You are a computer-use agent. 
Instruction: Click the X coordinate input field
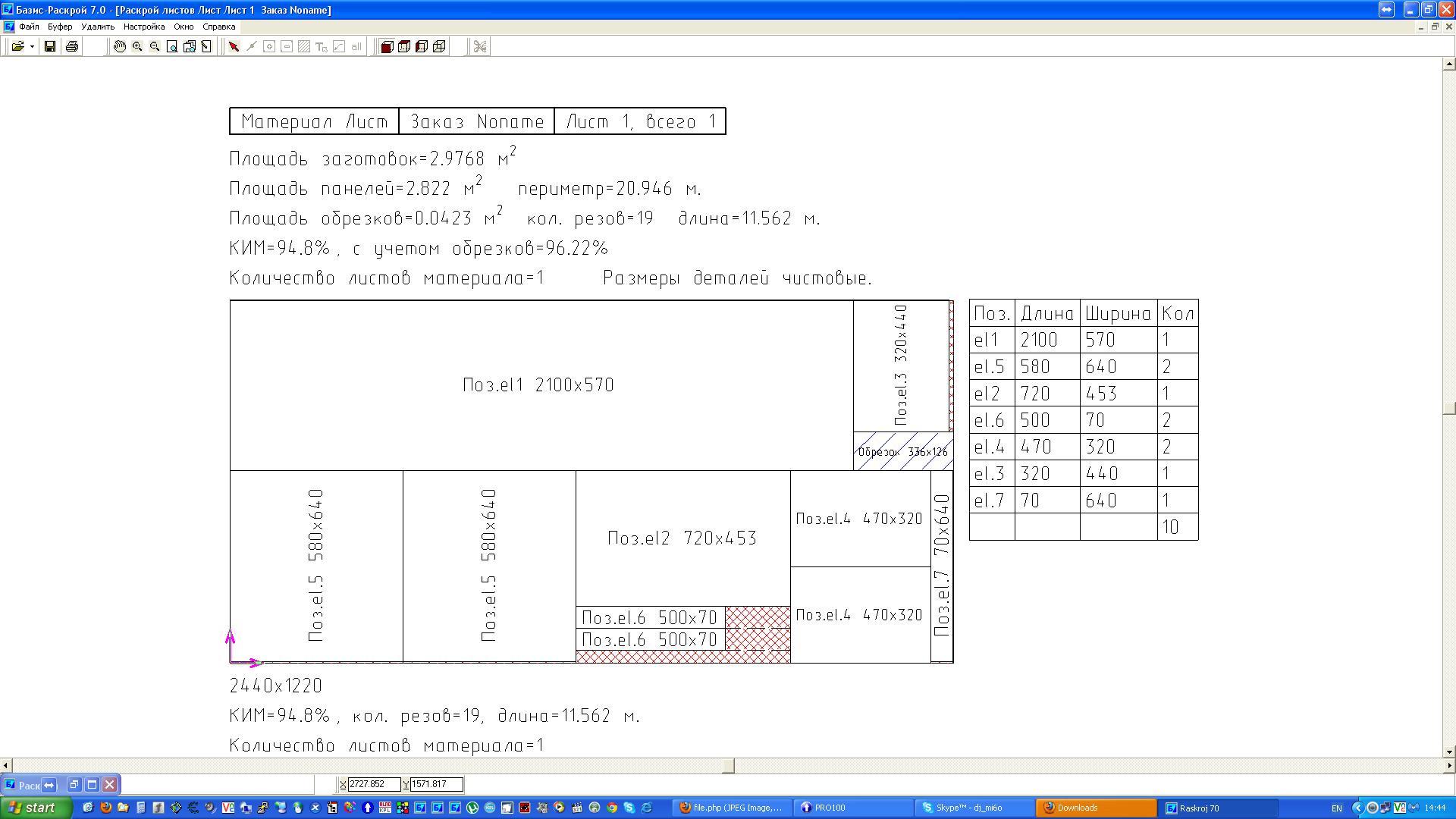374,784
